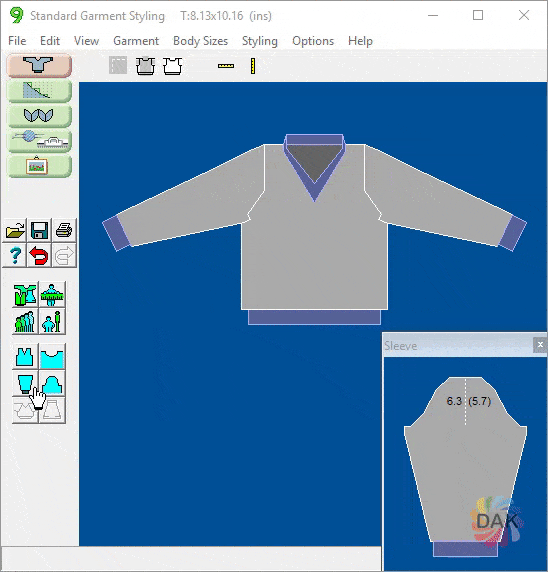
Task: Select the vertical ruler tool
Action: click(253, 66)
